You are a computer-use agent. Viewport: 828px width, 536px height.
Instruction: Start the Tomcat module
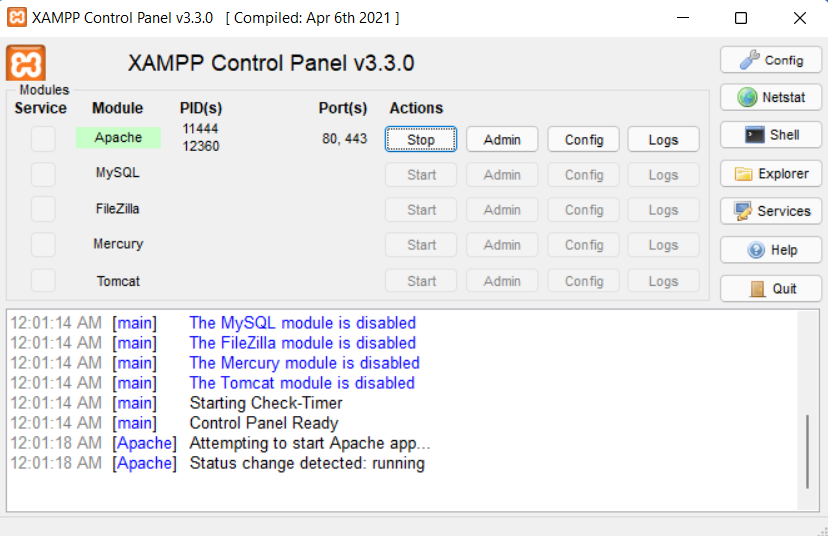coord(421,281)
